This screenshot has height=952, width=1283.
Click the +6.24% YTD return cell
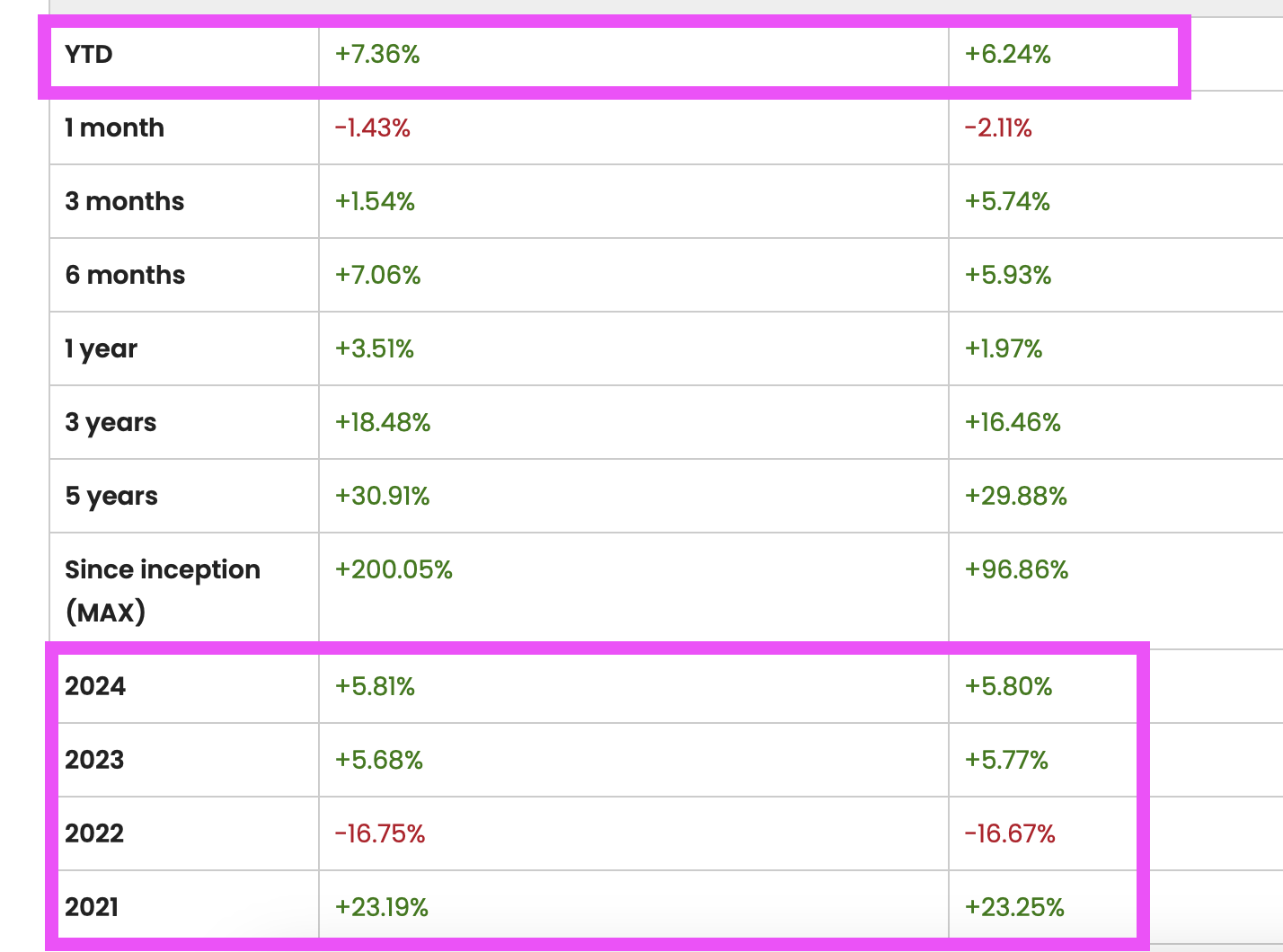pos(1007,55)
